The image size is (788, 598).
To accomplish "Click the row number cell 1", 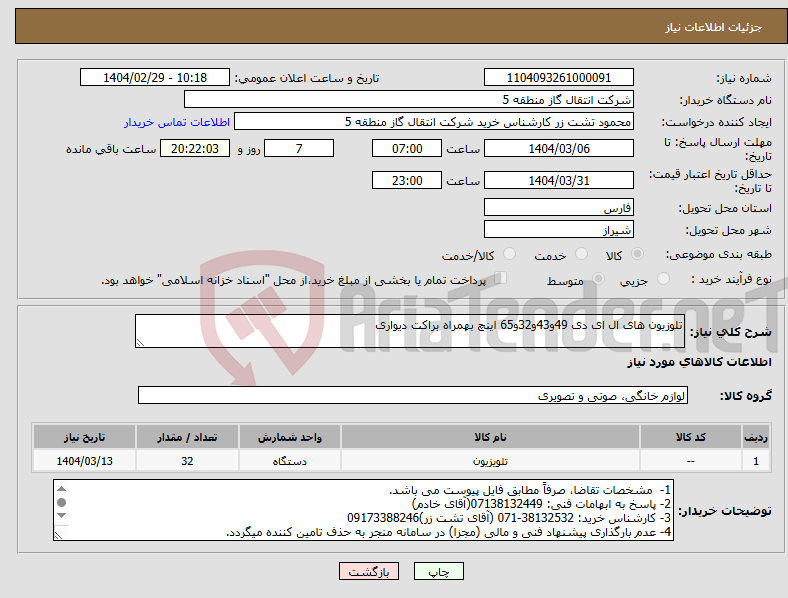I will (756, 461).
